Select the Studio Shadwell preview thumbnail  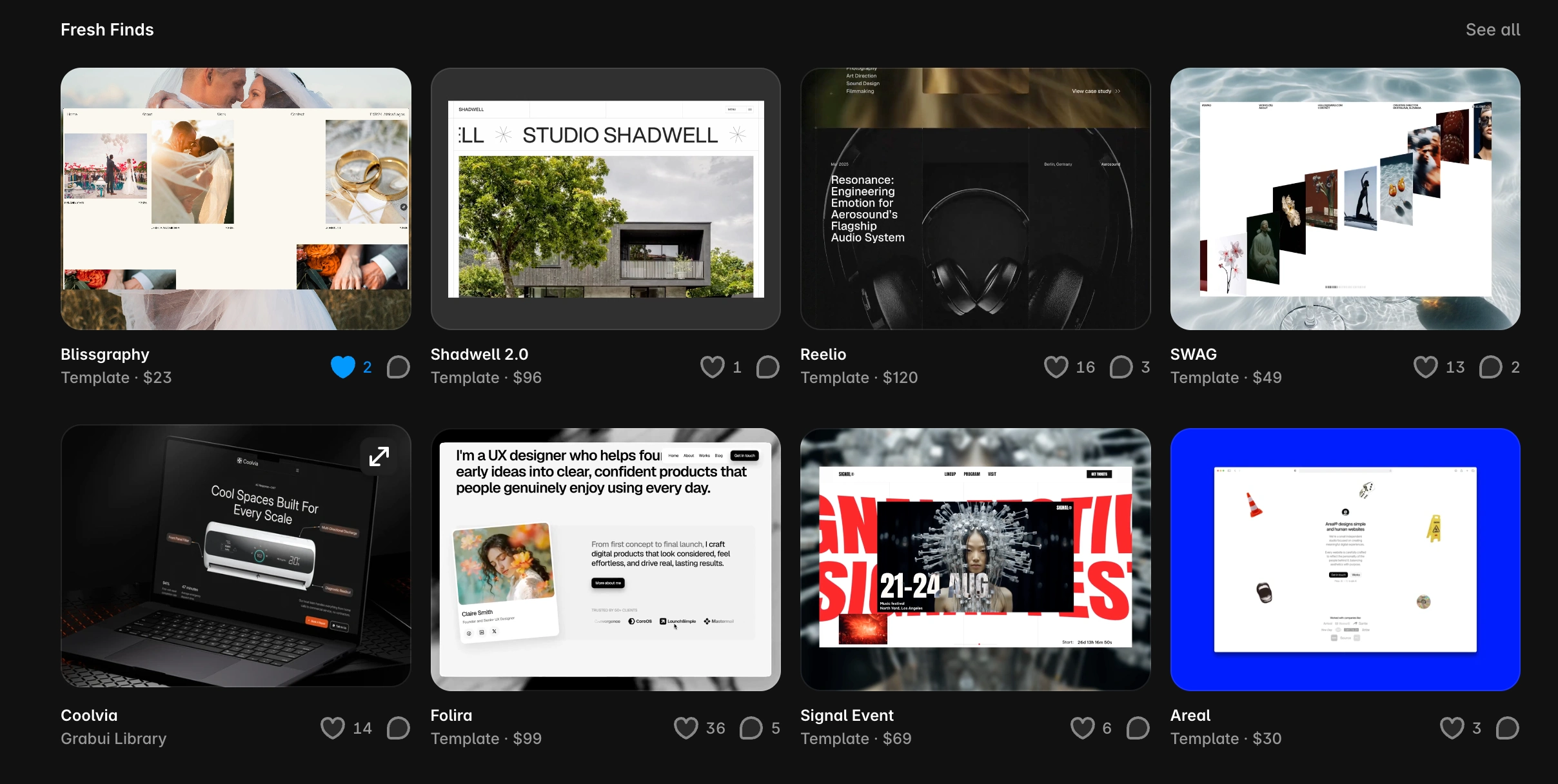coord(606,199)
